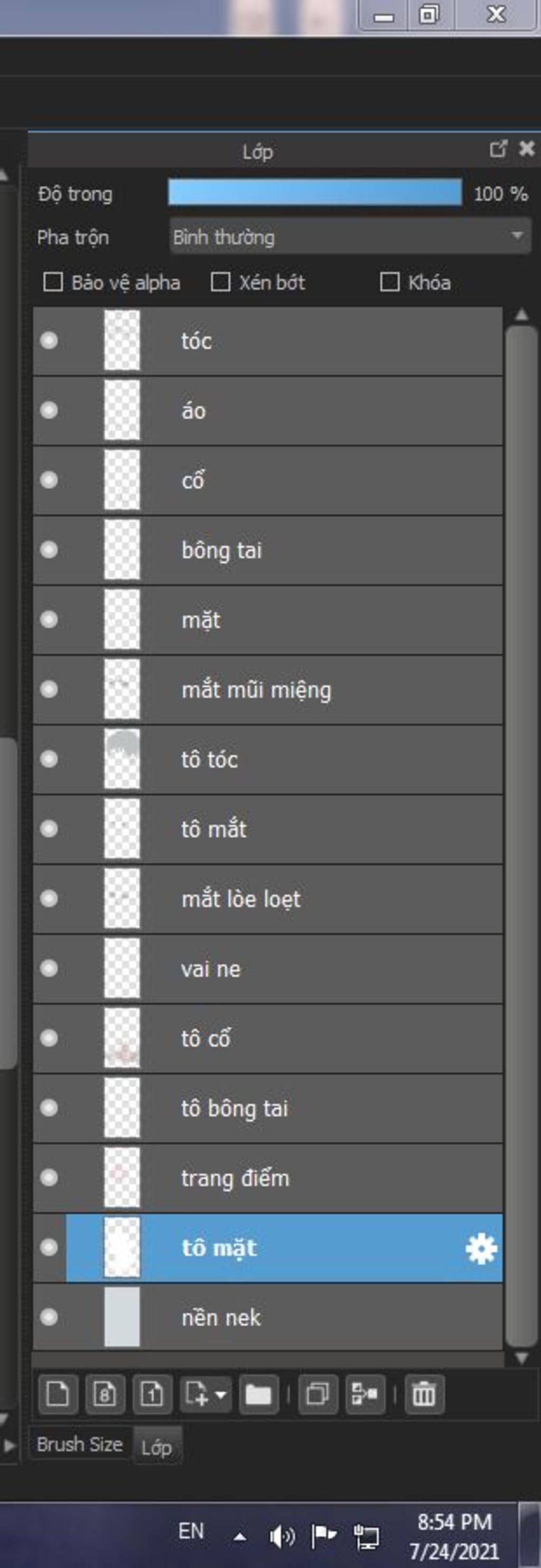Add a new 1-bit layer

(152, 1394)
